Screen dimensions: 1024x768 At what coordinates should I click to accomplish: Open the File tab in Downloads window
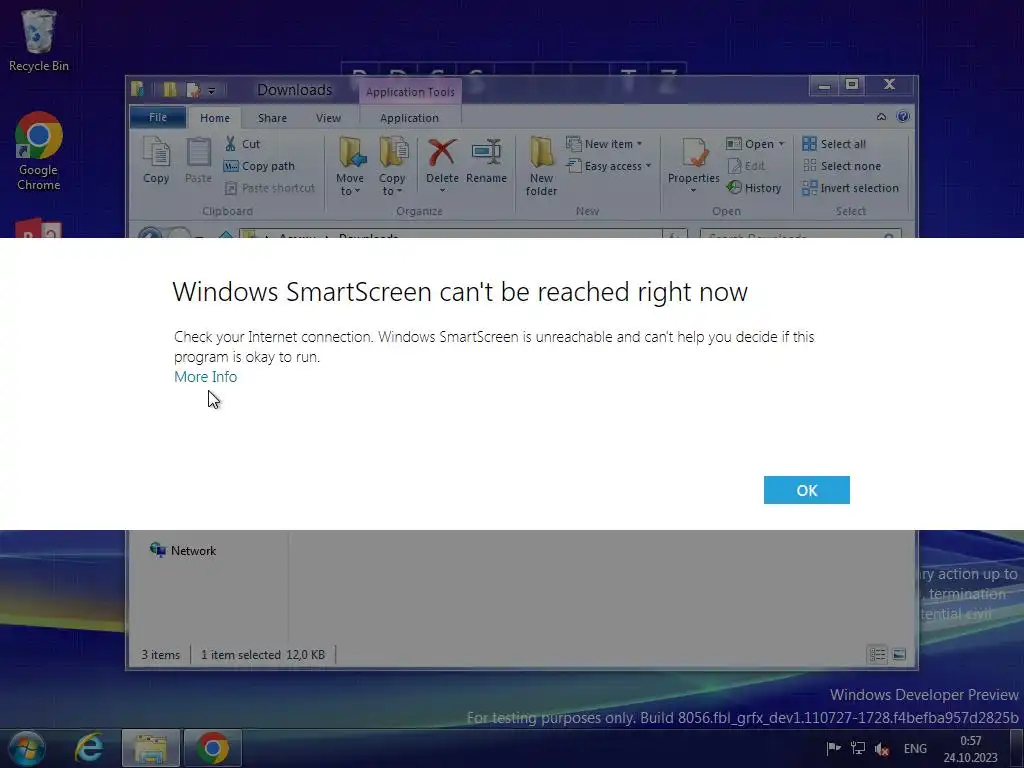(158, 118)
